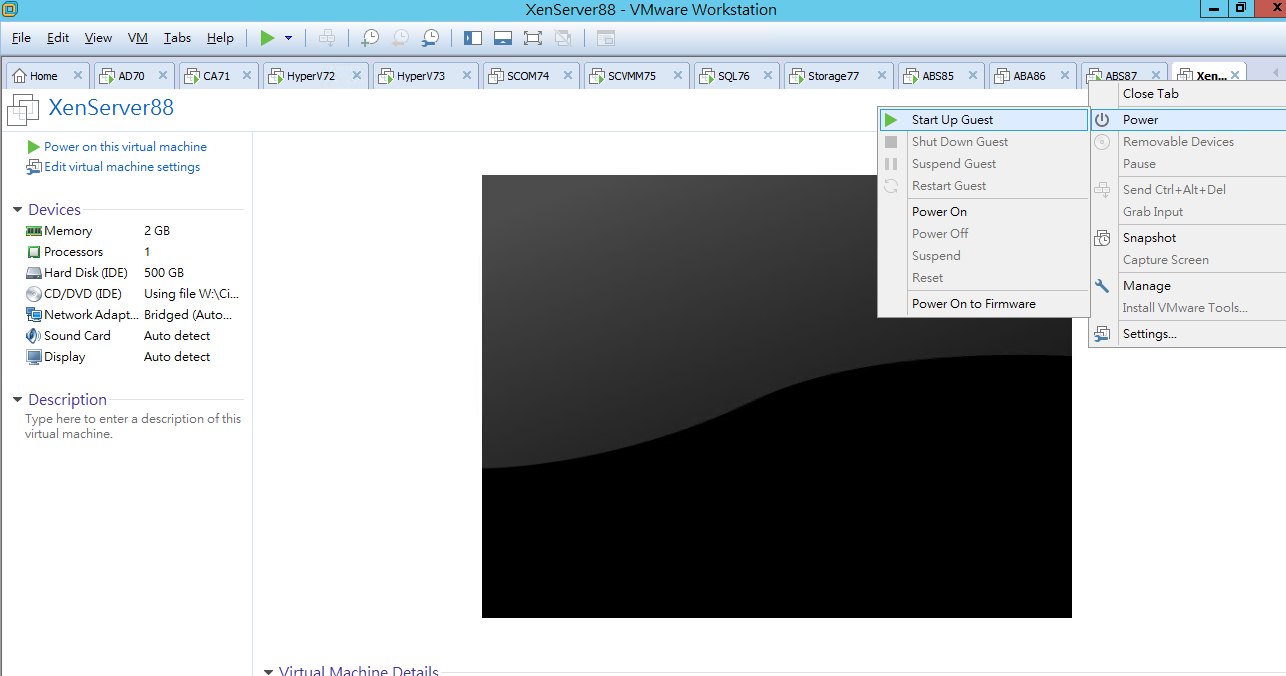Open the power options dropdown arrow in toolbar
Screen dimensions: 1286x676
point(288,38)
